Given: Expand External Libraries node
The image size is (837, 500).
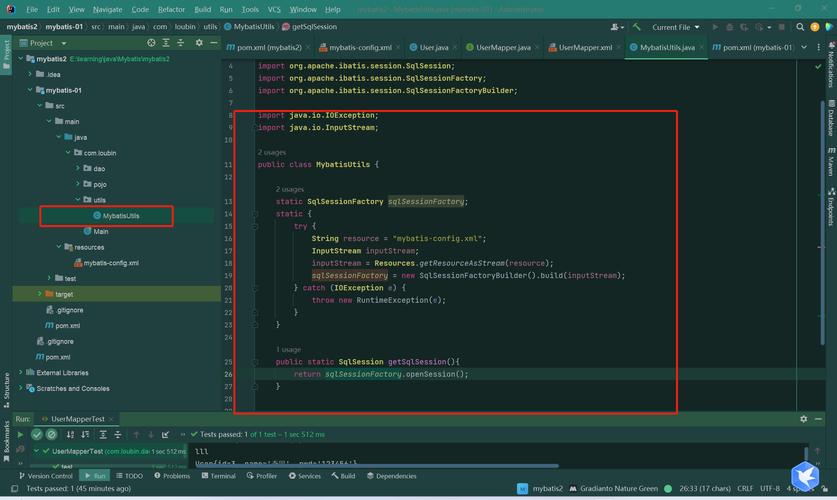Looking at the screenshot, I should tap(21, 372).
